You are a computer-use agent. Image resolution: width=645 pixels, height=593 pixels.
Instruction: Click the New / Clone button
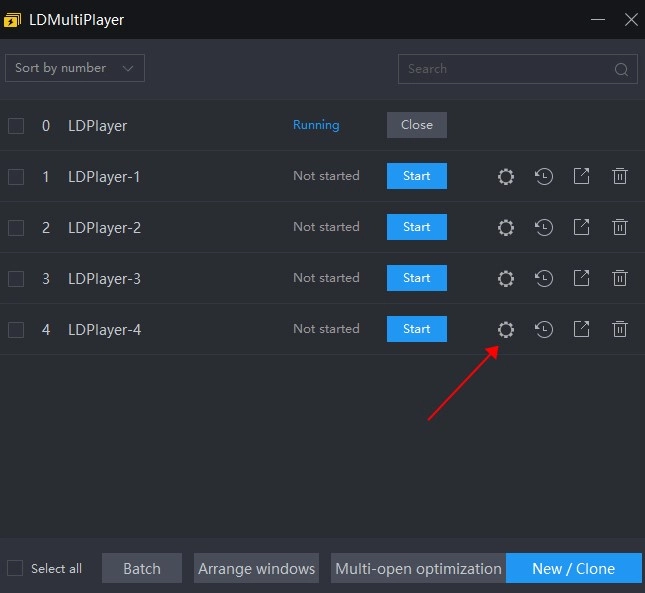tap(573, 568)
